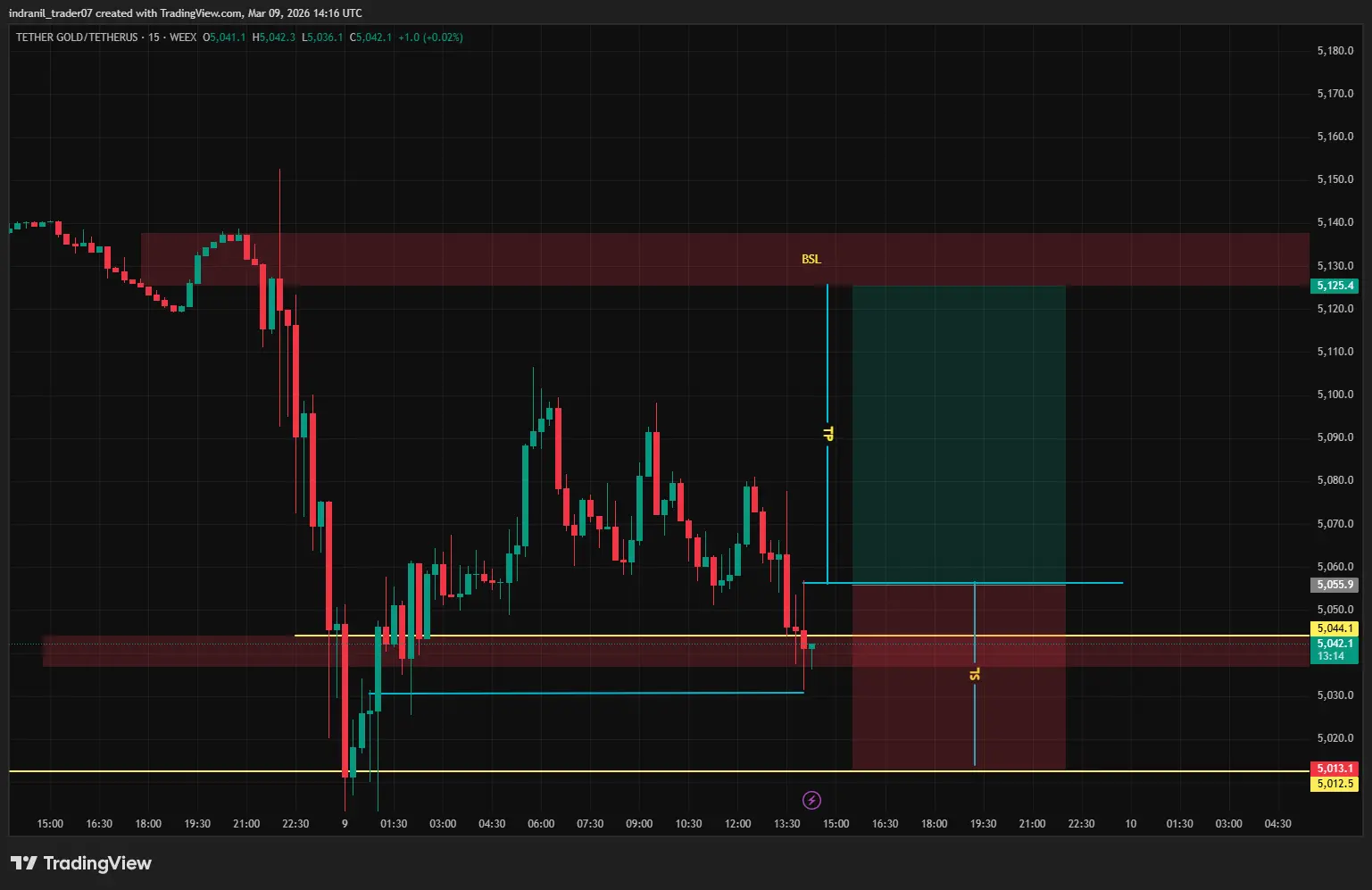
Task: Click the gray 5,055.9 price tag
Action: [1334, 585]
